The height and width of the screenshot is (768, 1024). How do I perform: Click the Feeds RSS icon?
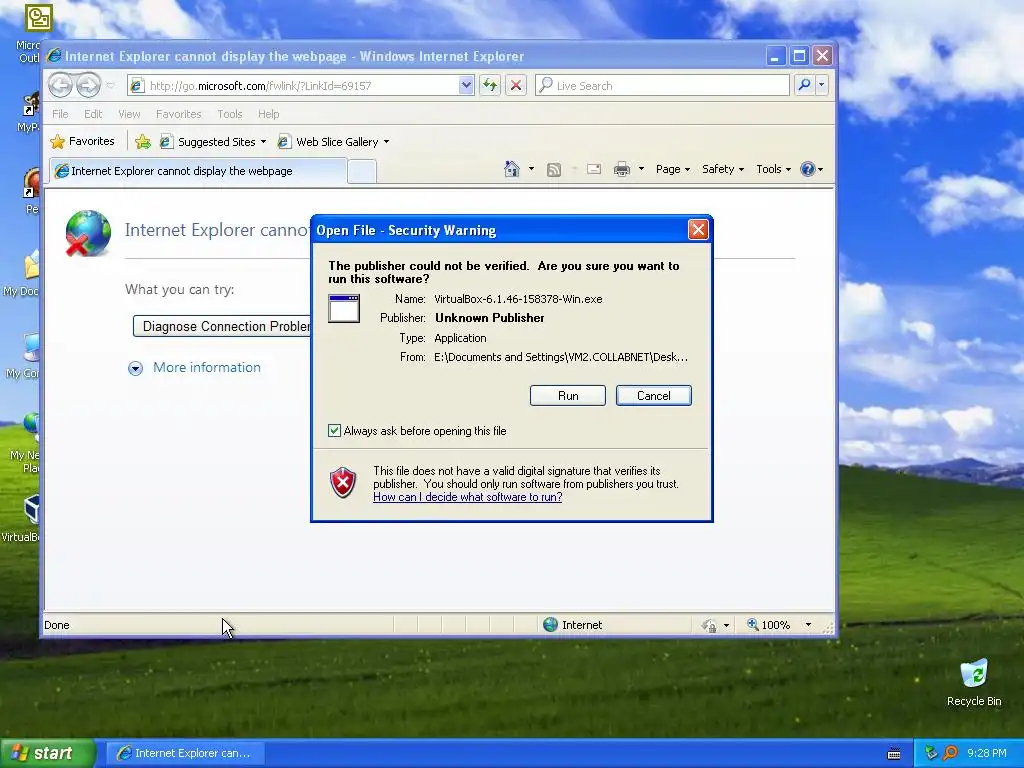[554, 170]
